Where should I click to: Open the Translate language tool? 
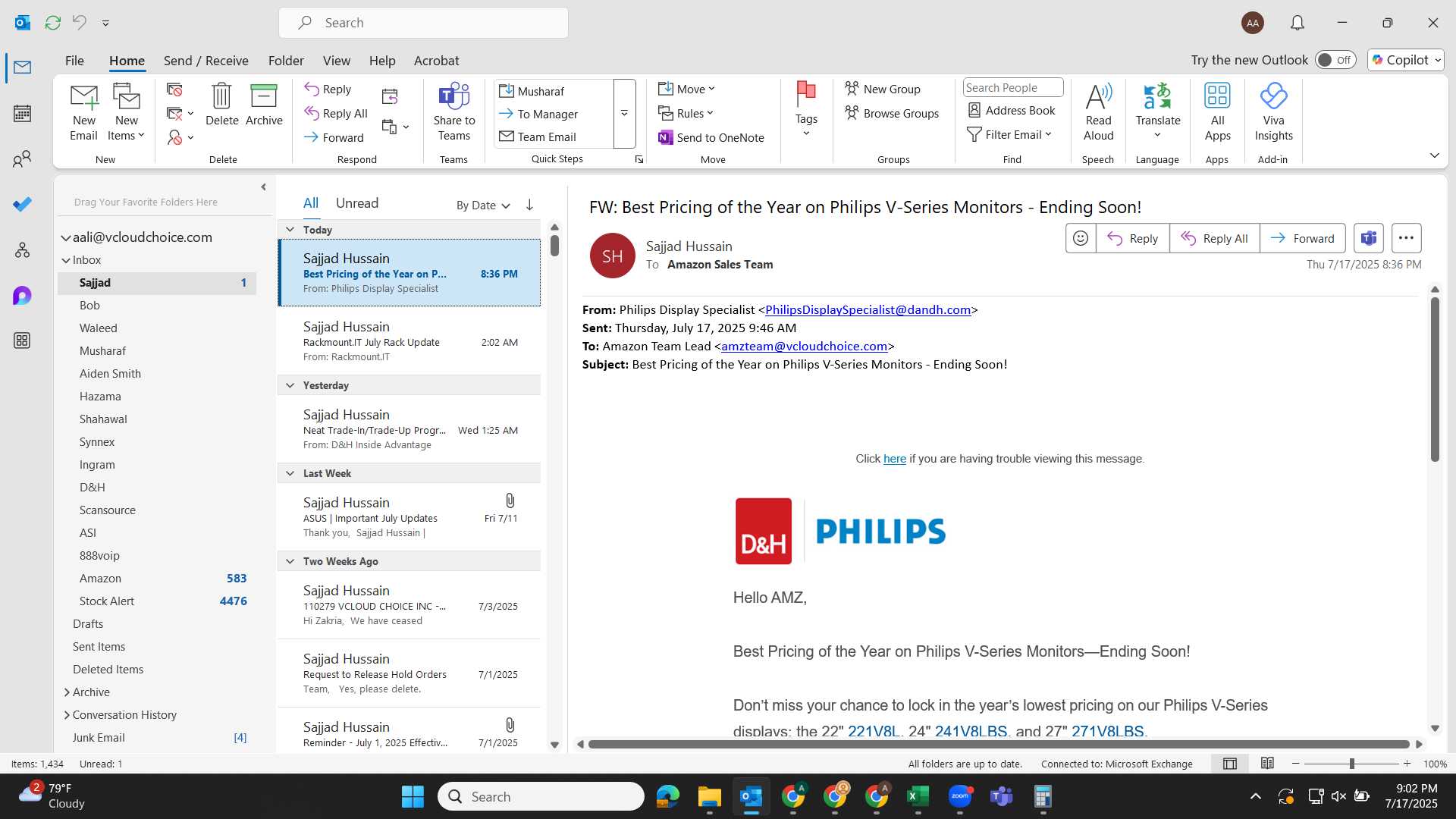click(x=1157, y=111)
